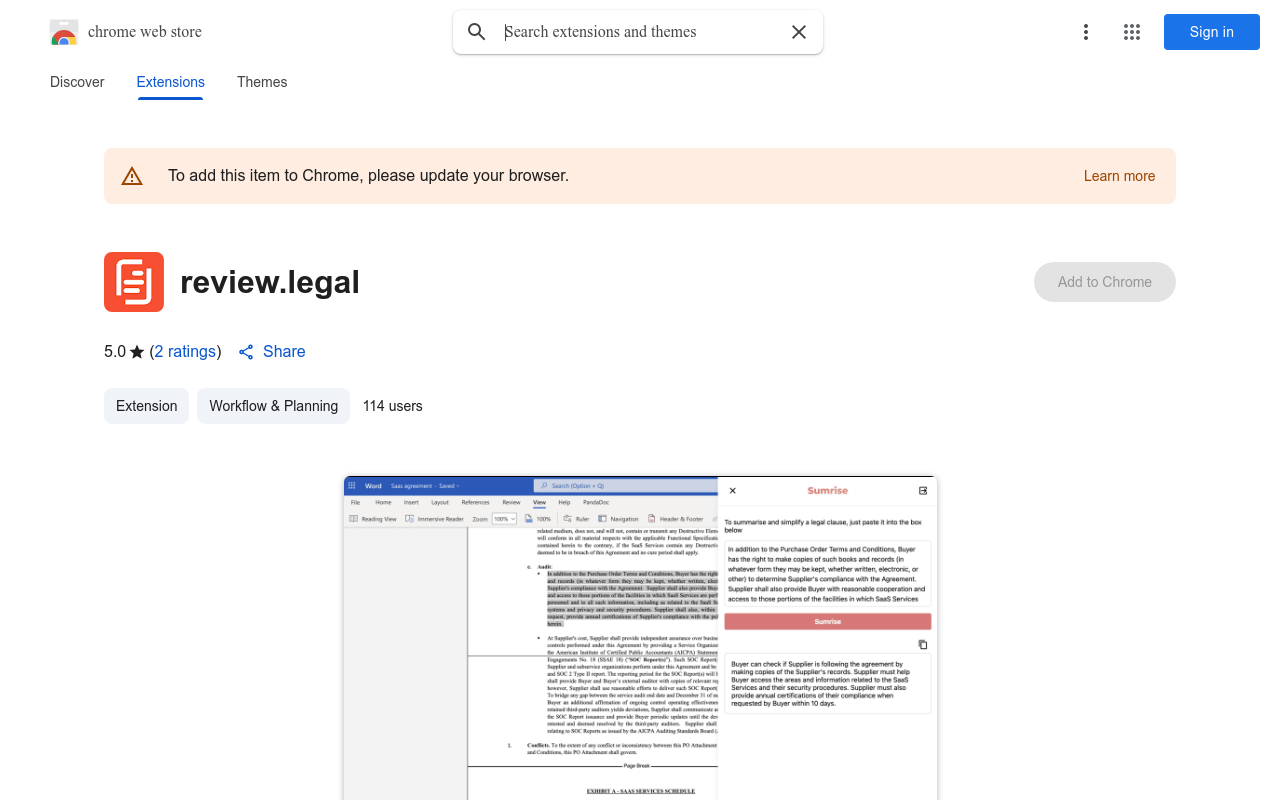Switch to the Themes tab
Screen dimensions: 1280x800
tap(262, 82)
